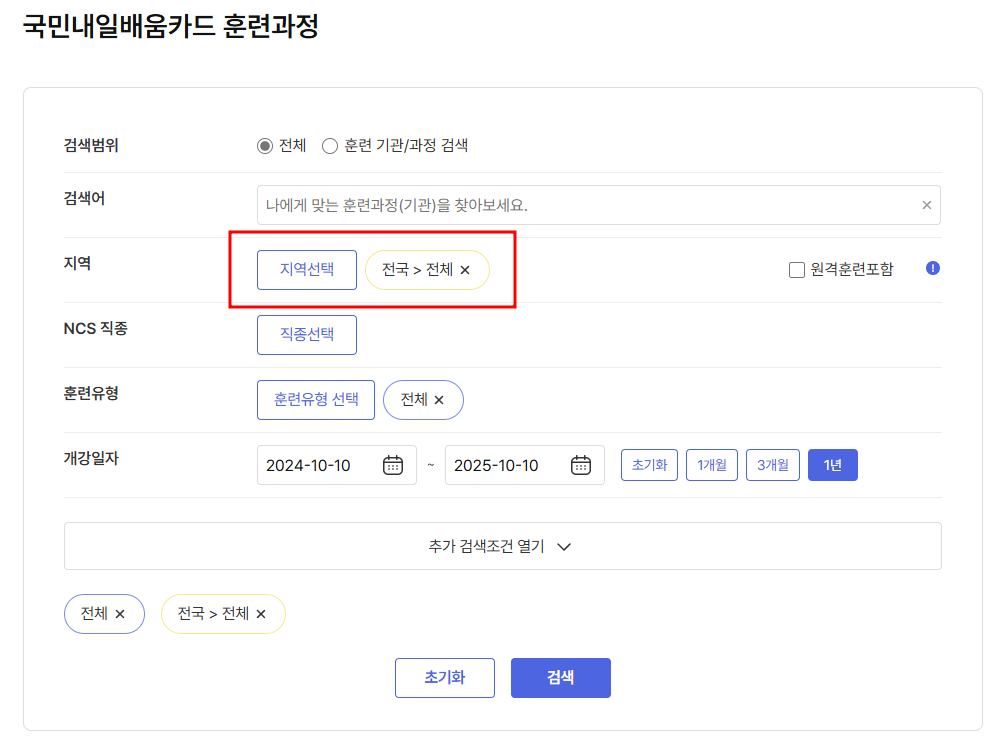The height and width of the screenshot is (749, 1007).
Task: Open the 지역선택 region selector
Action: 306,269
